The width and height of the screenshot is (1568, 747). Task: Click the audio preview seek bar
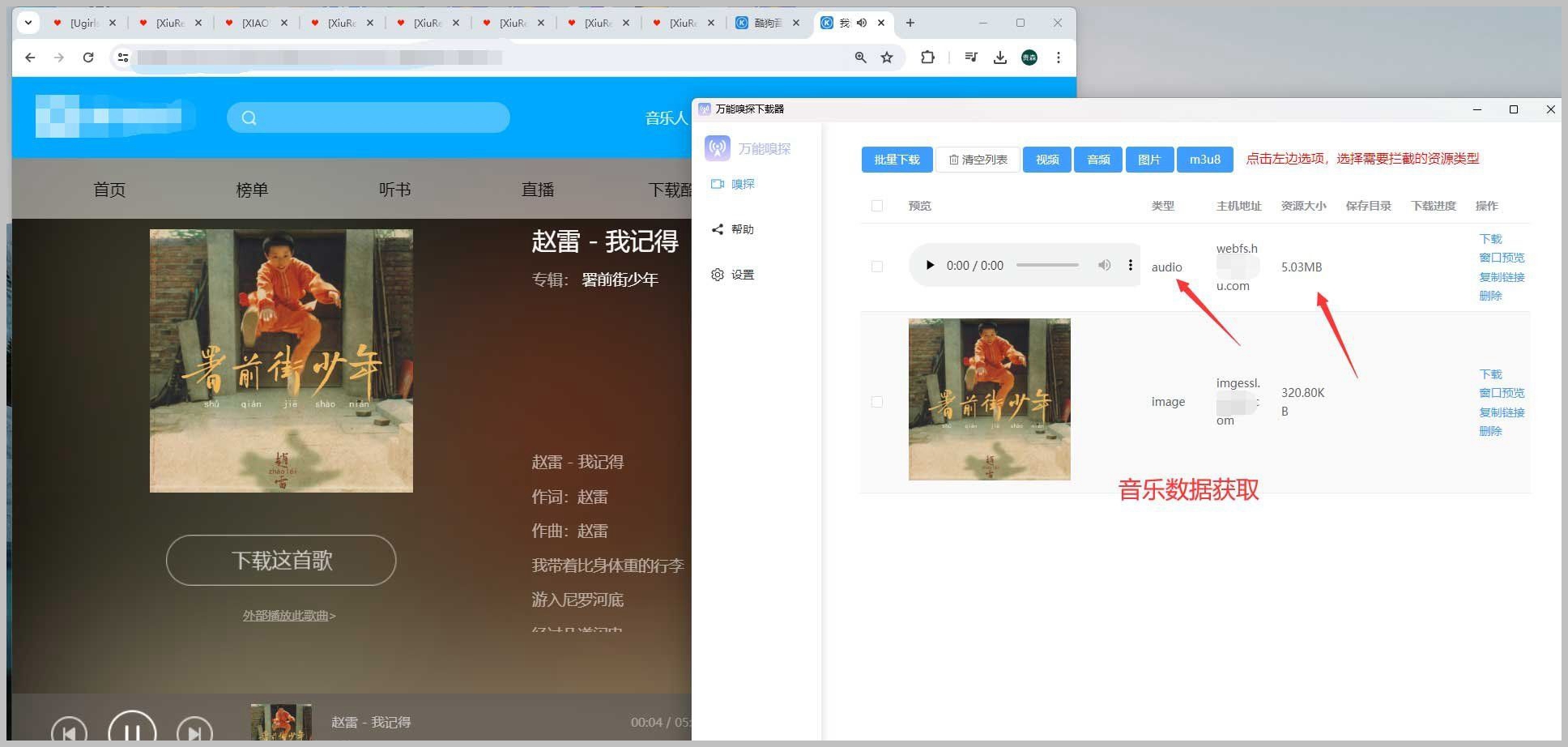[1047, 265]
